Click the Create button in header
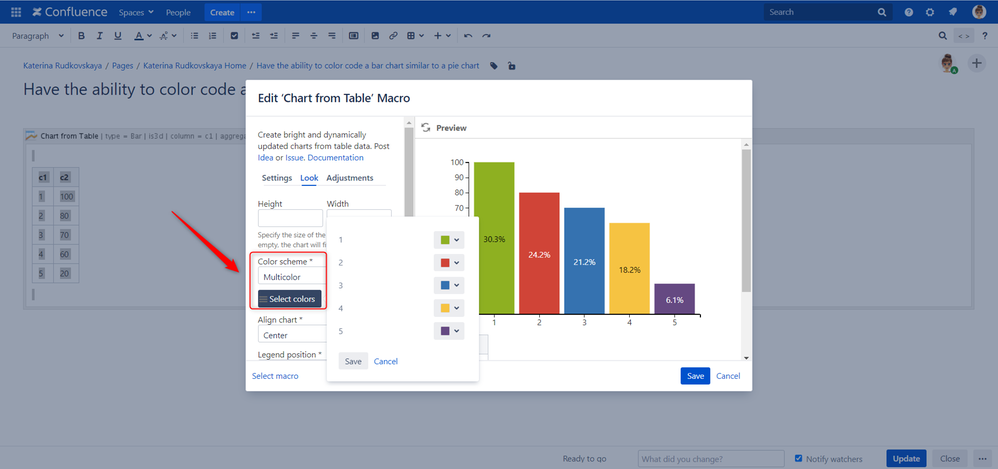This screenshot has width=998, height=469. 222,12
